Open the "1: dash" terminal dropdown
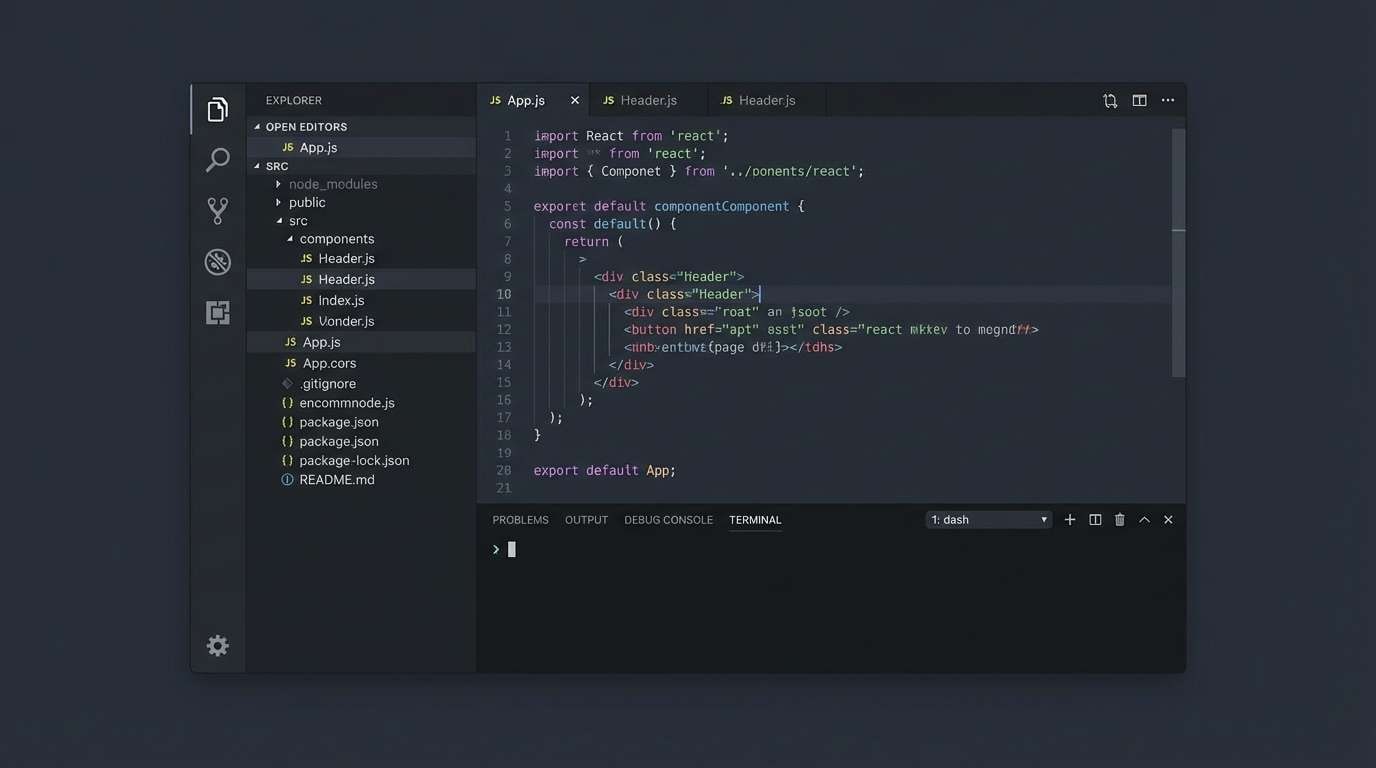 pyautogui.click(x=988, y=519)
